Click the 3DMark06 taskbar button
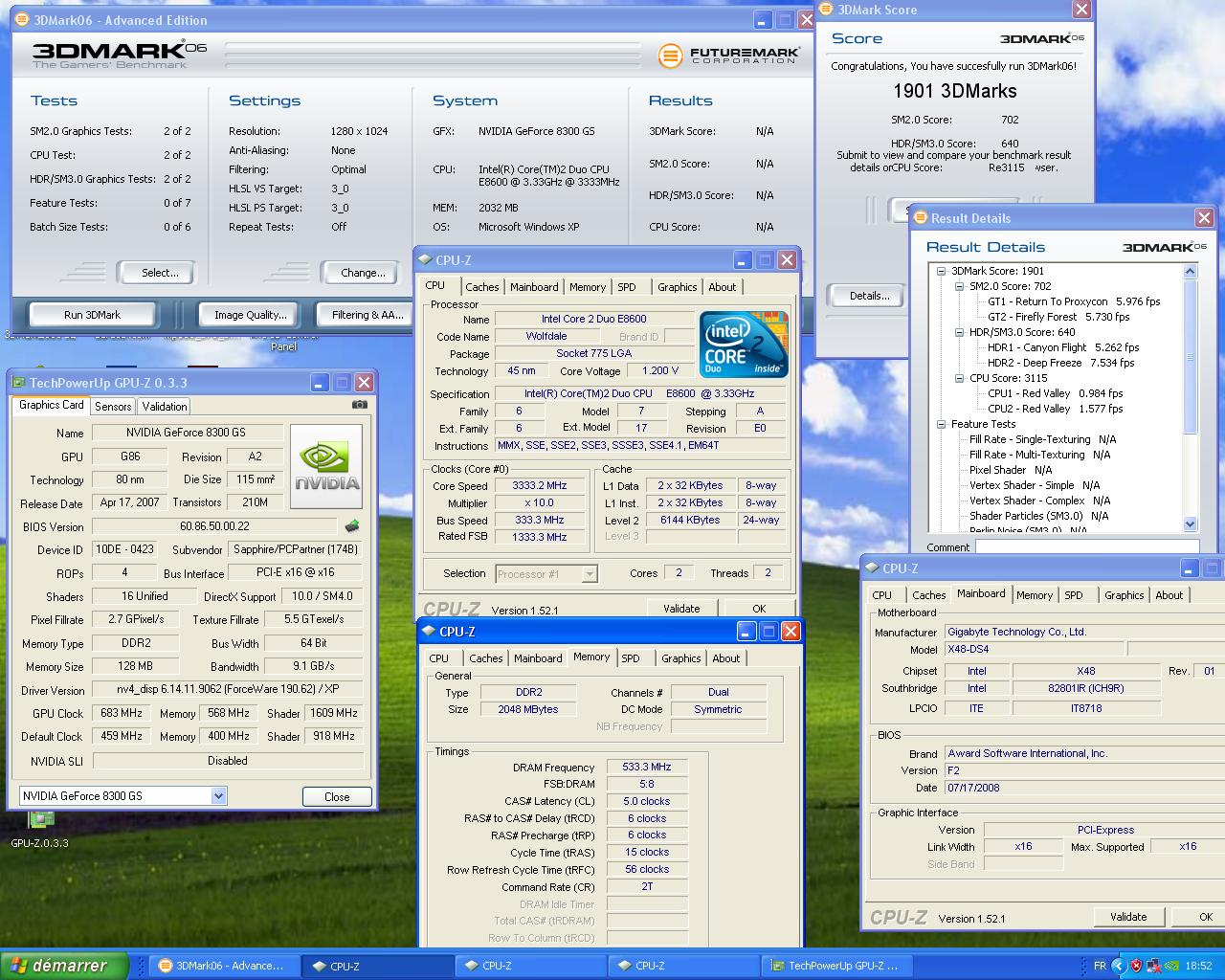1225x980 pixels. tap(225, 966)
